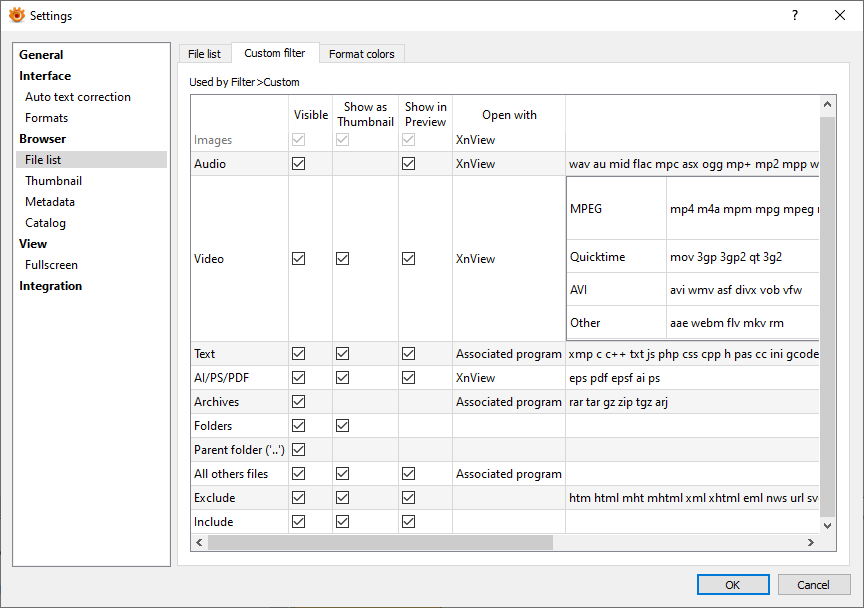Click the question mark help button
Viewport: 864px width, 608px height.
[x=795, y=16]
